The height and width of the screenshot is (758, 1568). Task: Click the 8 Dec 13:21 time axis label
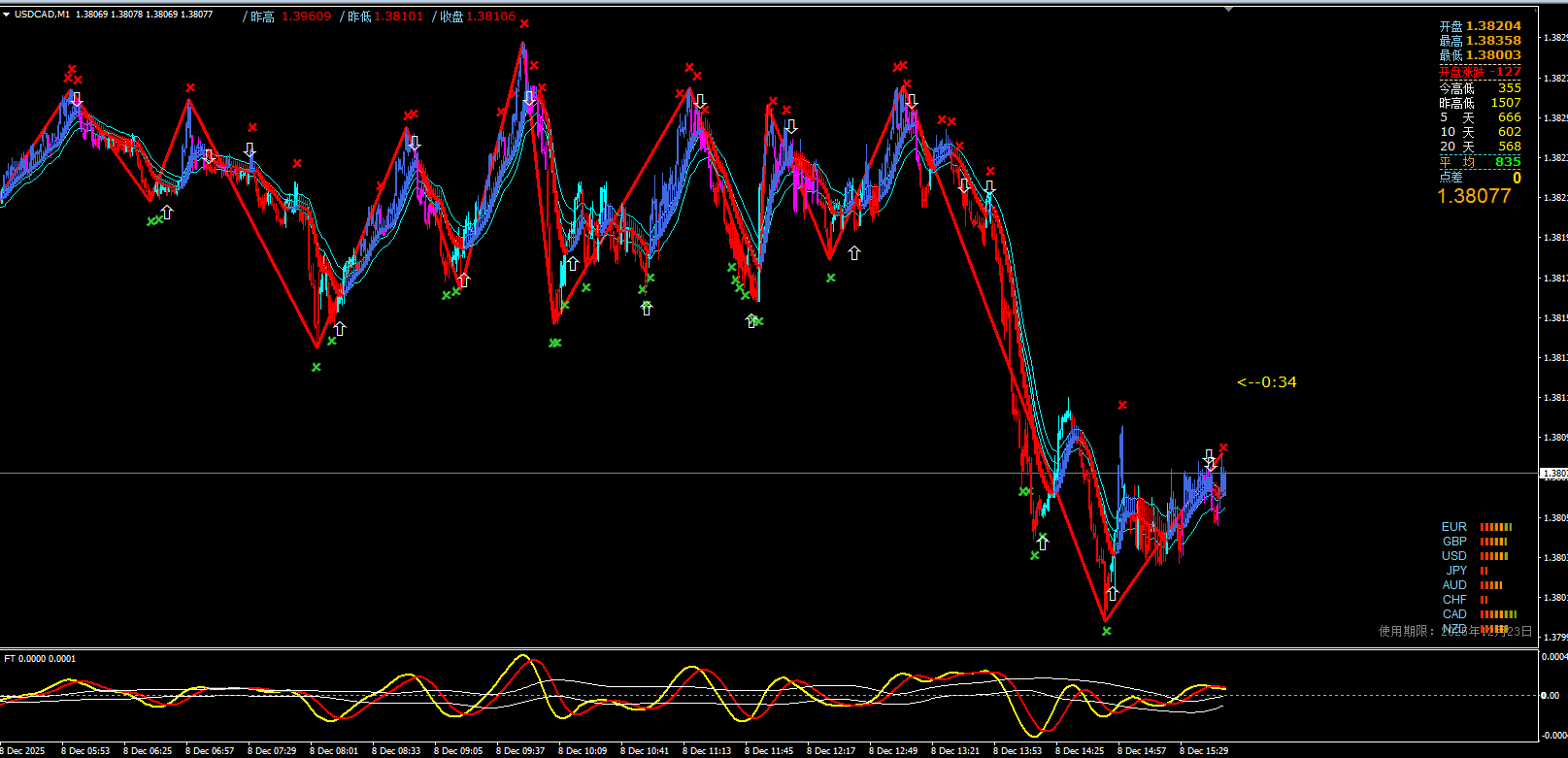pyautogui.click(x=955, y=750)
